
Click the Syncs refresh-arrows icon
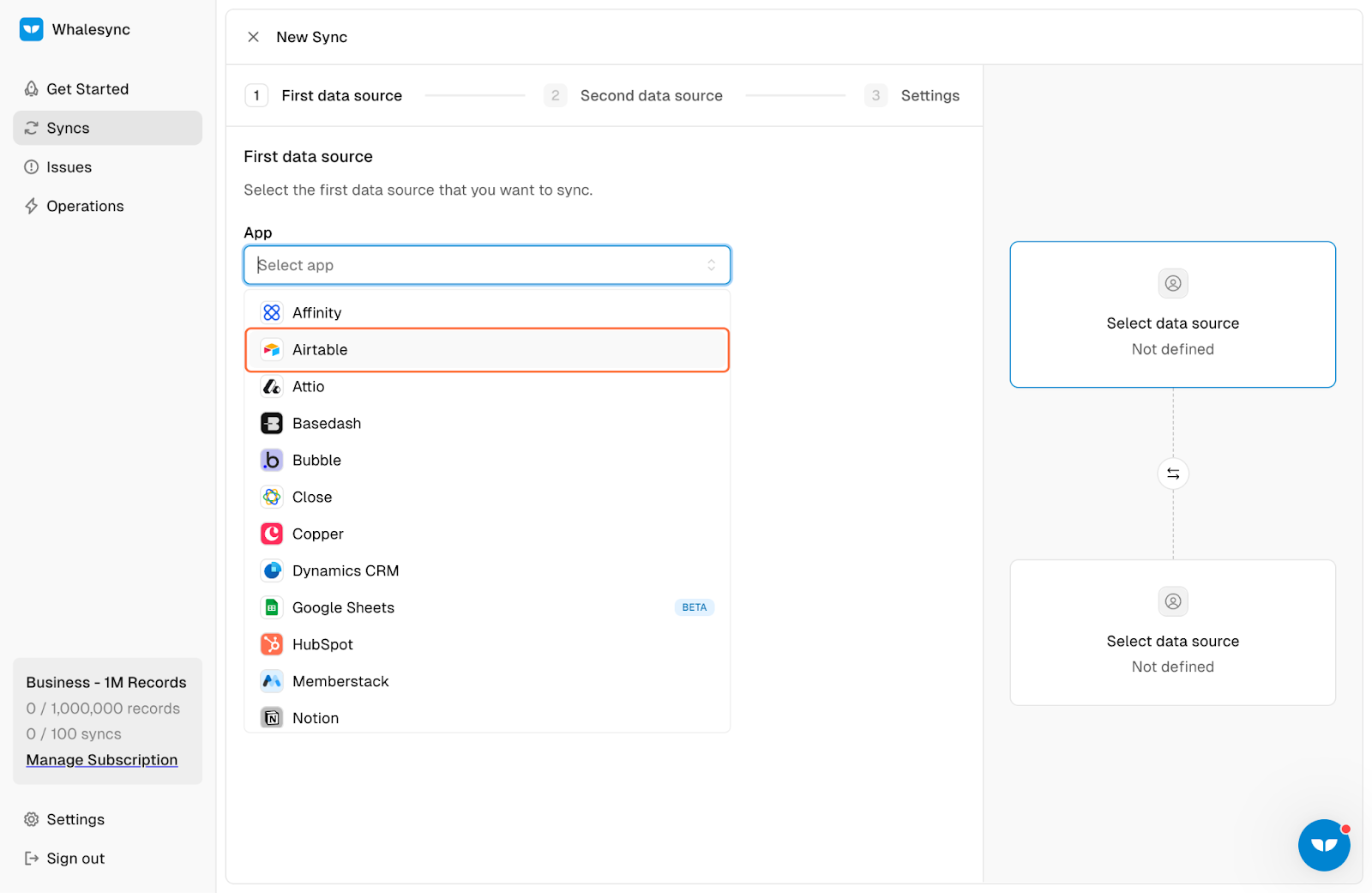point(32,128)
